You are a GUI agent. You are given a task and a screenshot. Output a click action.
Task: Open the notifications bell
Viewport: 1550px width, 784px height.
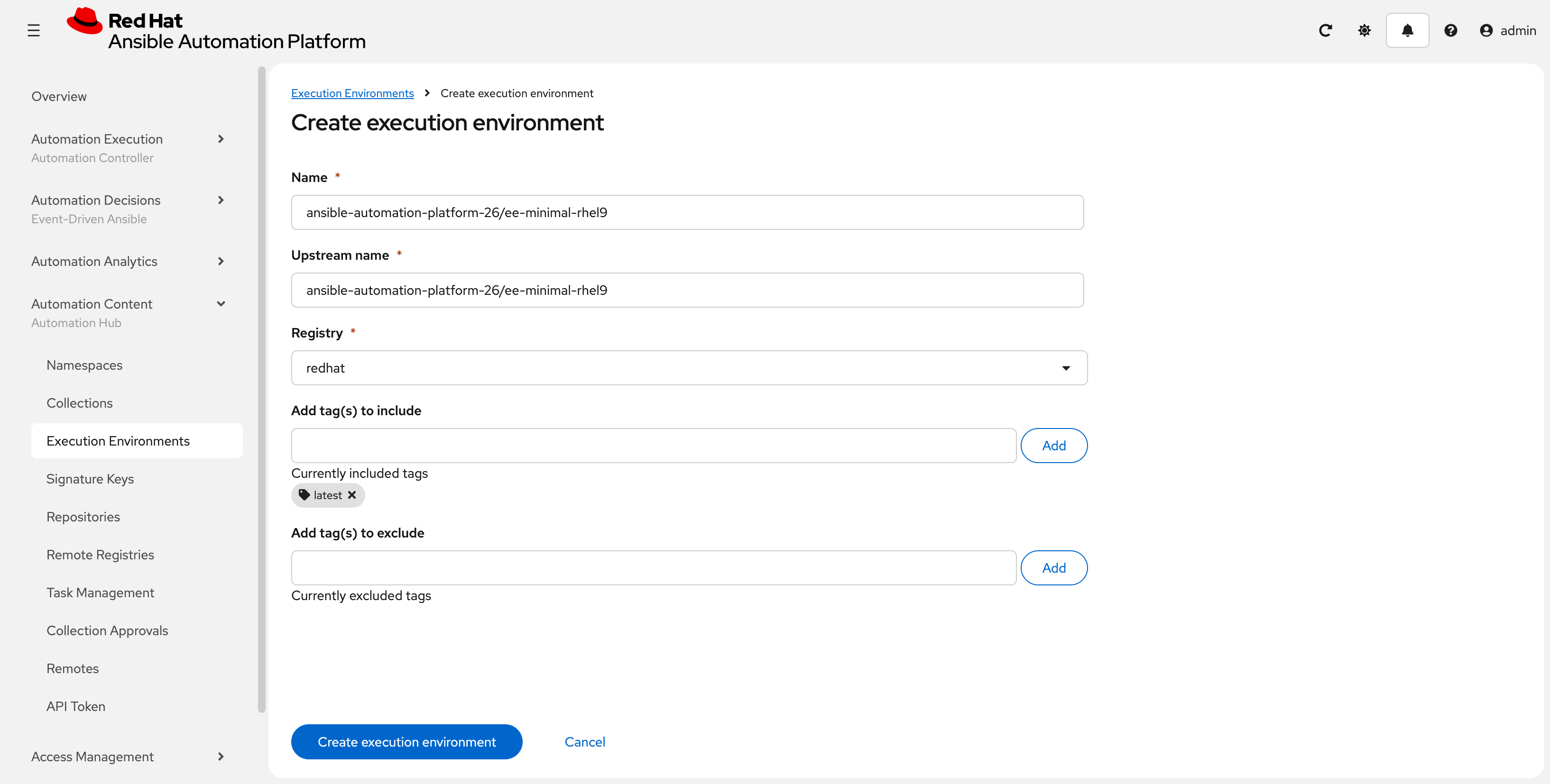pos(1407,30)
